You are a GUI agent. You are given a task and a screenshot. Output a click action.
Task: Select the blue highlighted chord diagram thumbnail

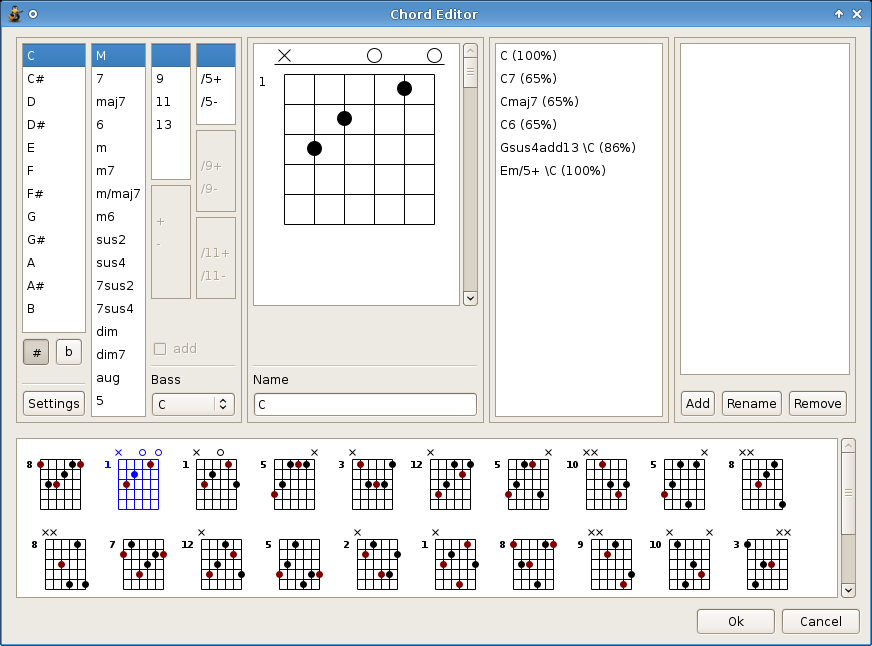(x=138, y=479)
